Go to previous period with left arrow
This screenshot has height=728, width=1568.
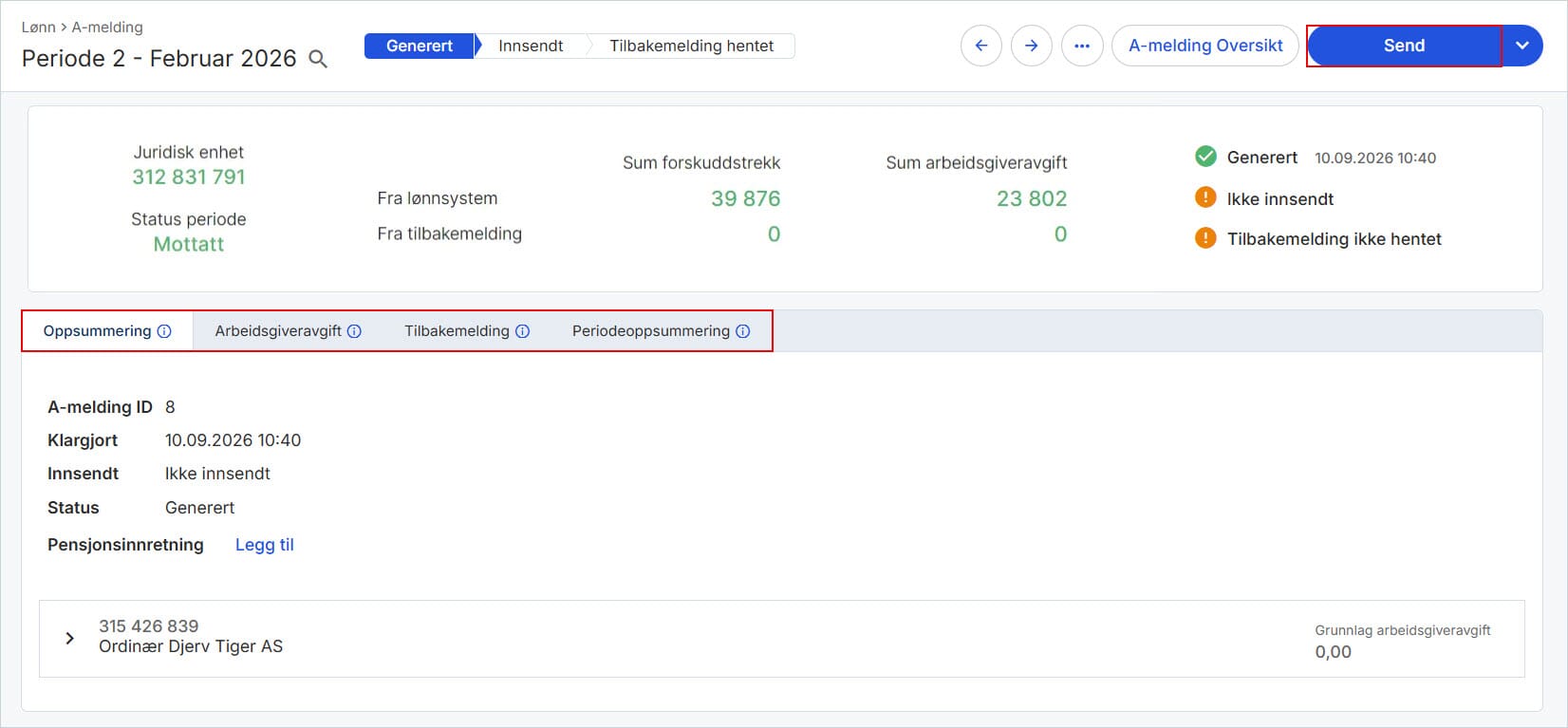coord(981,46)
